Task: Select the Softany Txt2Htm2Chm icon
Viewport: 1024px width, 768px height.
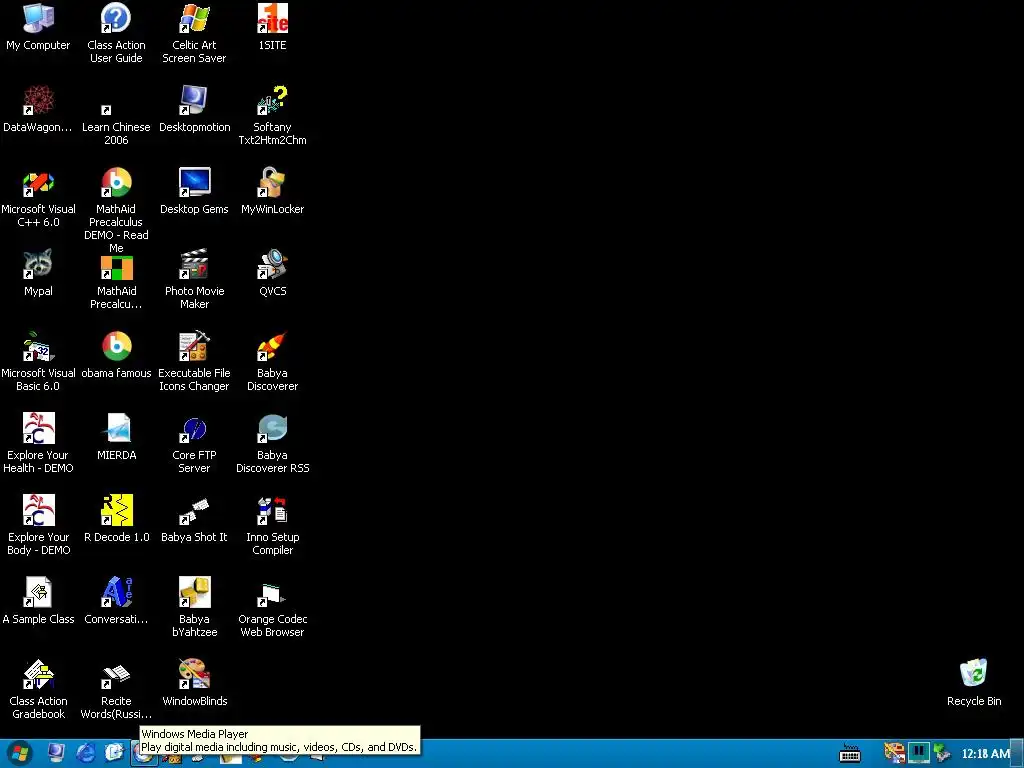Action: tap(272, 101)
